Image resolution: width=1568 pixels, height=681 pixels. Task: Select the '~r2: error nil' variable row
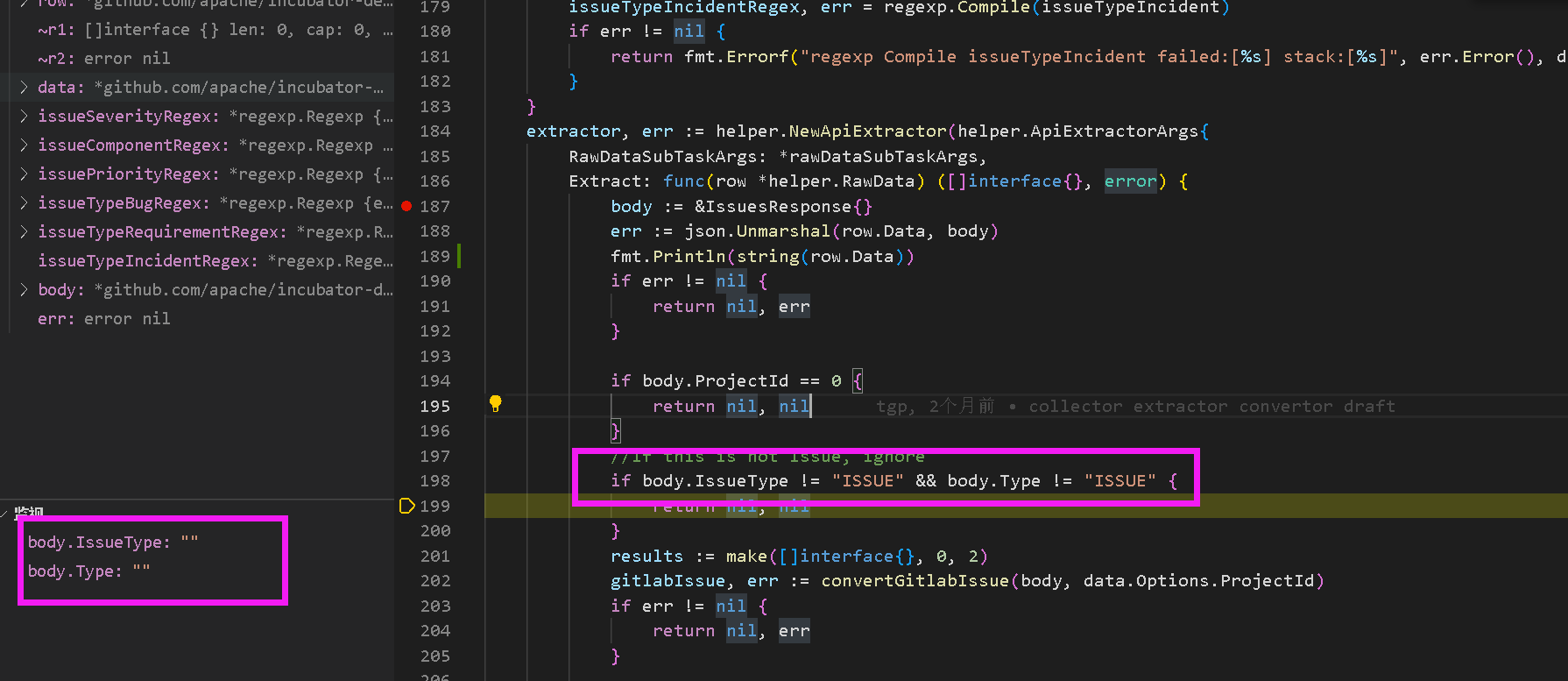[x=197, y=58]
